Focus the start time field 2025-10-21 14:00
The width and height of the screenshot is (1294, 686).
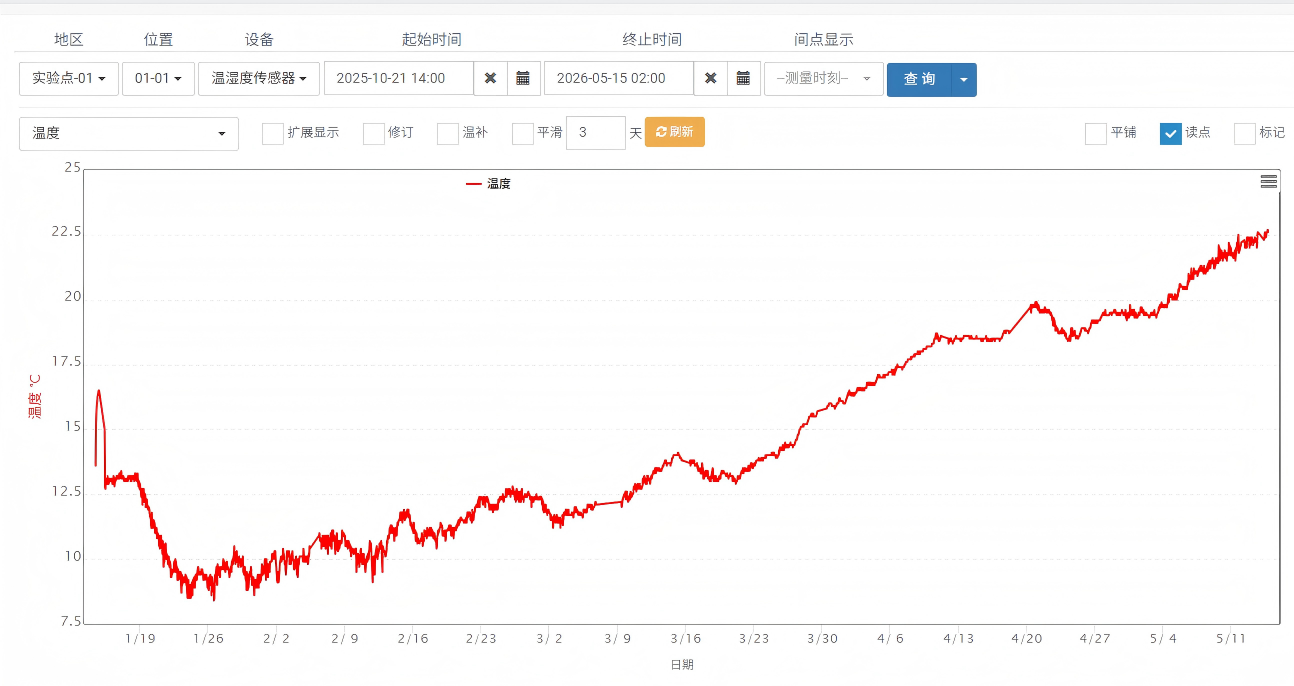point(399,79)
